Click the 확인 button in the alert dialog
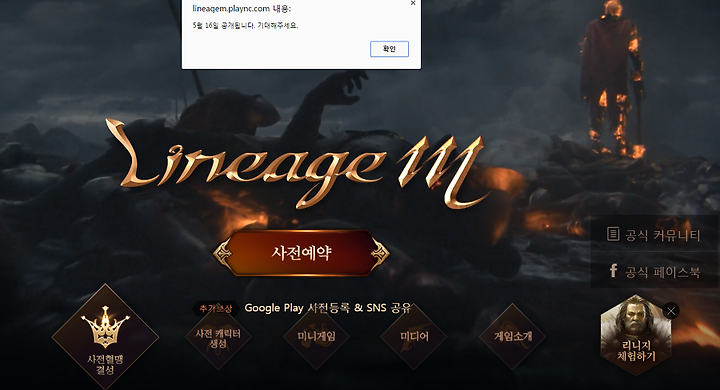720x390 pixels. point(389,49)
